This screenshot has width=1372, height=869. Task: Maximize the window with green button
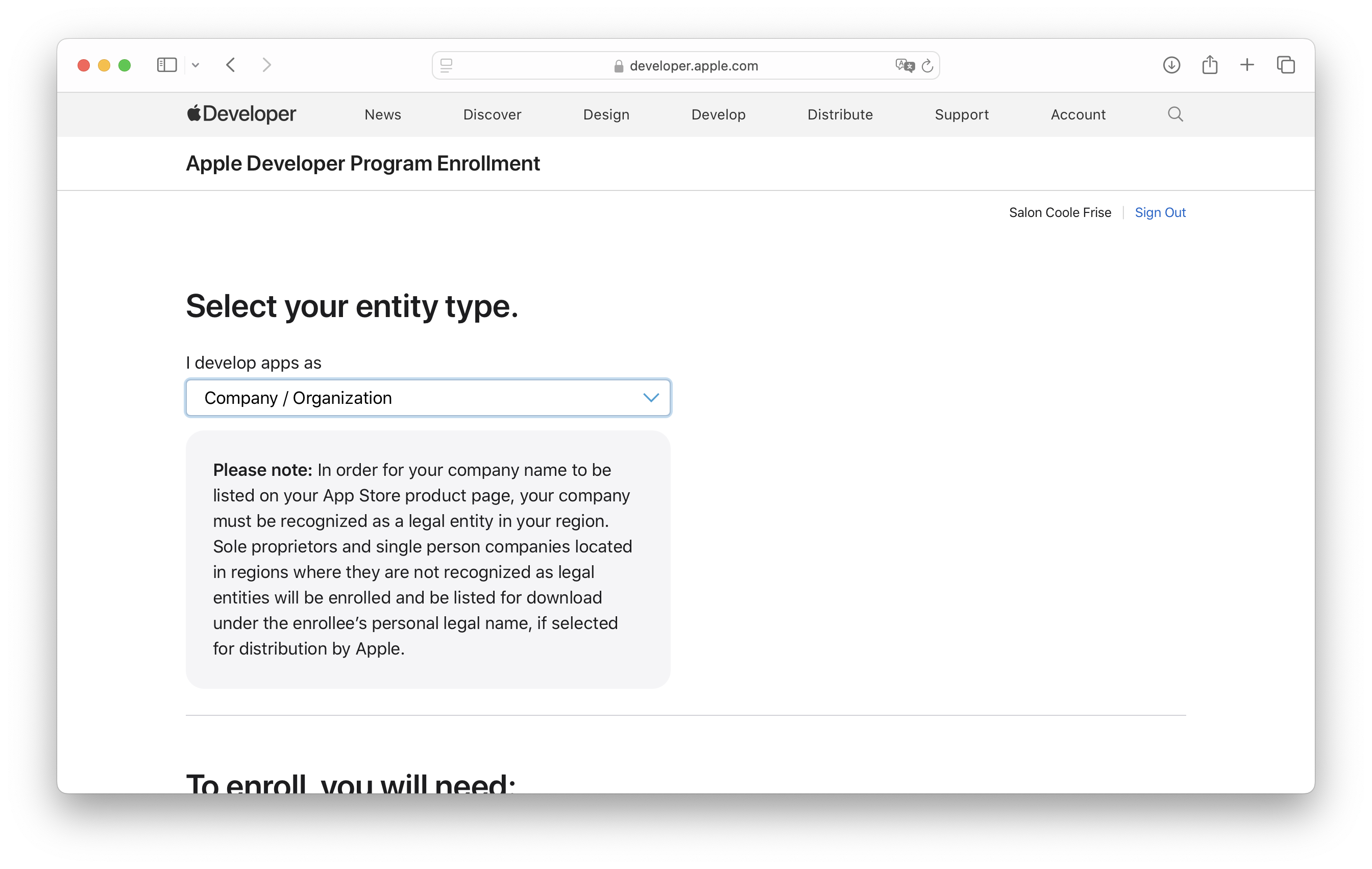pos(125,65)
